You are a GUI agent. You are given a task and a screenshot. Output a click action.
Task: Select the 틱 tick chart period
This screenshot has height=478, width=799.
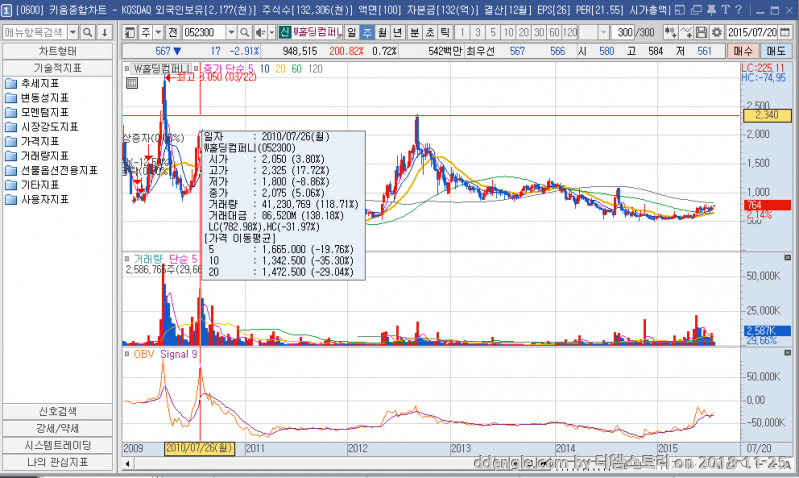click(x=445, y=33)
